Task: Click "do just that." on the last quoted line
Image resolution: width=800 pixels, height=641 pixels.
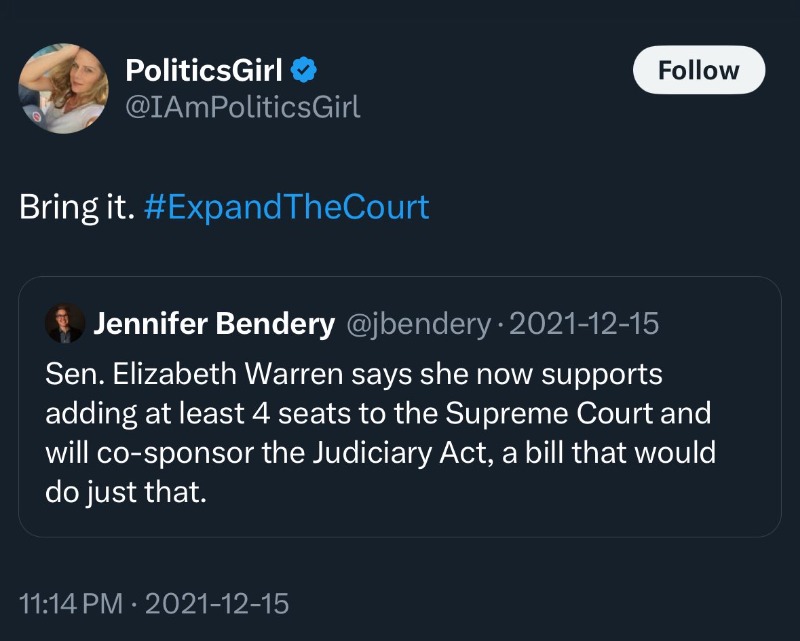Action: pos(125,491)
